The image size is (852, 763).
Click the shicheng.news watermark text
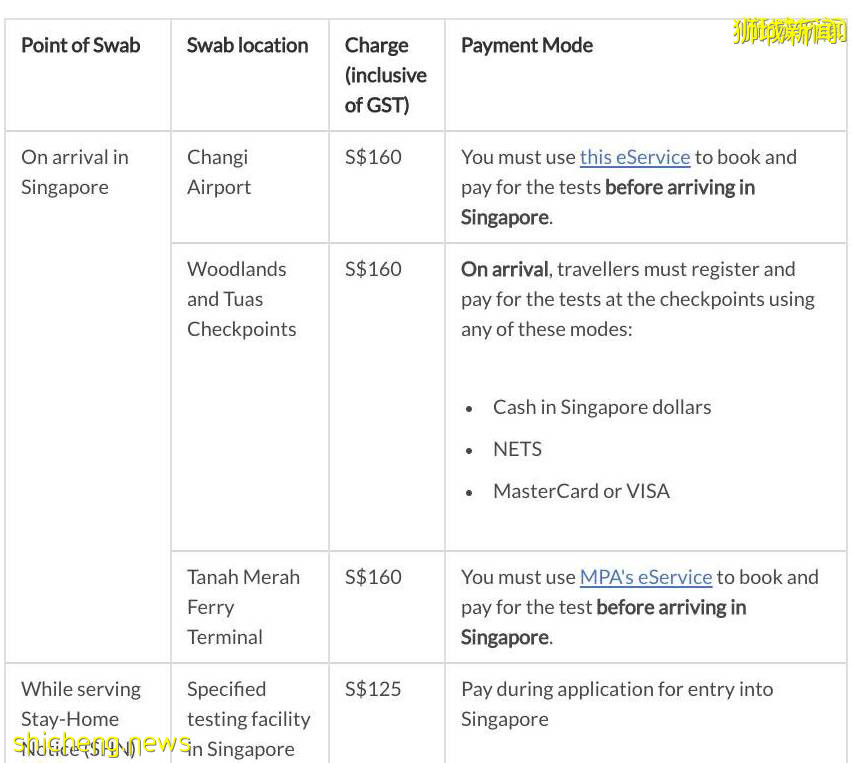tap(102, 744)
